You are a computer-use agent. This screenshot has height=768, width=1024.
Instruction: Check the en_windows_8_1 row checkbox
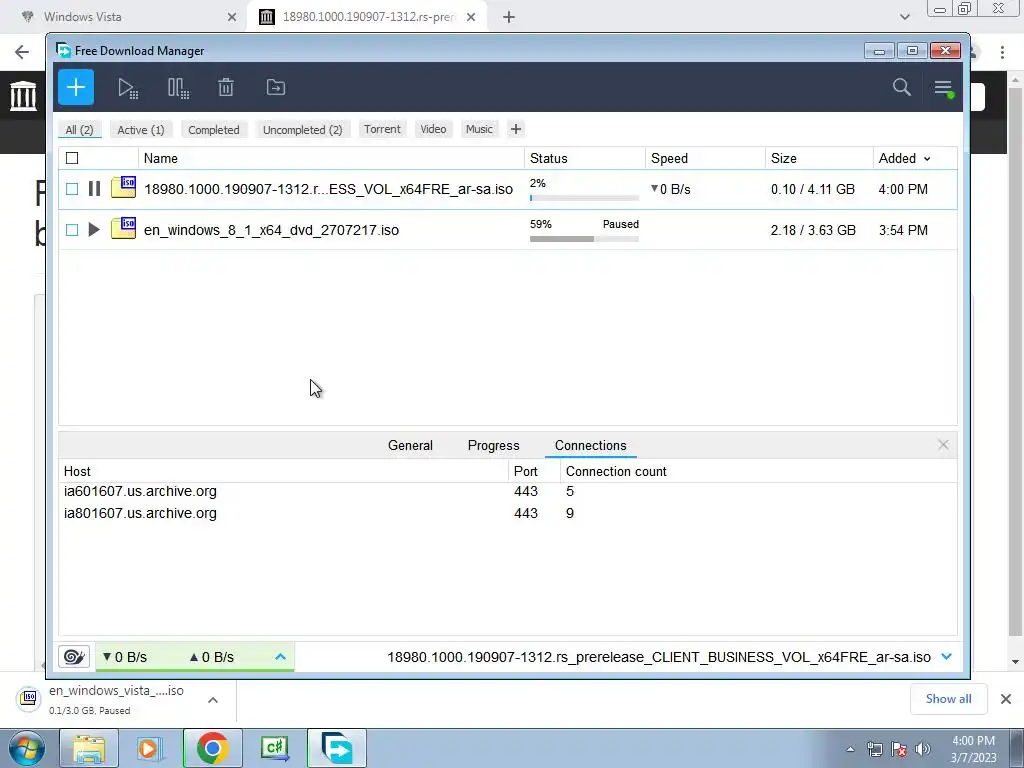[72, 230]
